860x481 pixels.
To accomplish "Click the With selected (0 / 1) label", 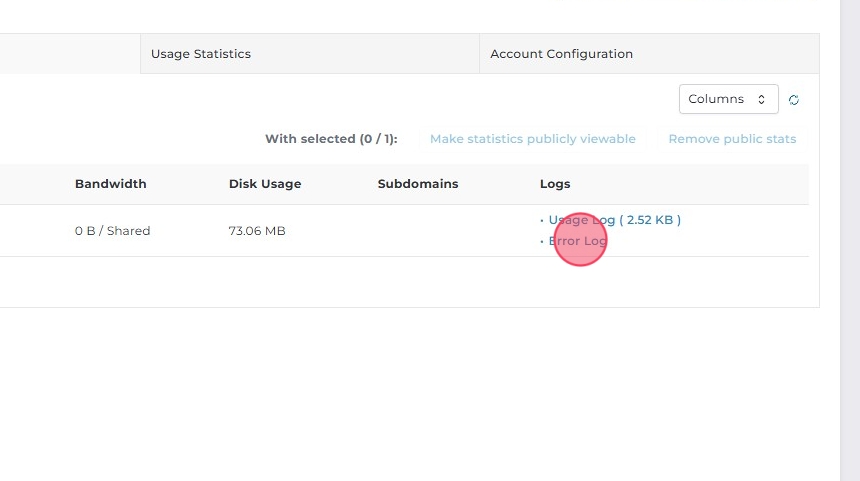I will (330, 139).
